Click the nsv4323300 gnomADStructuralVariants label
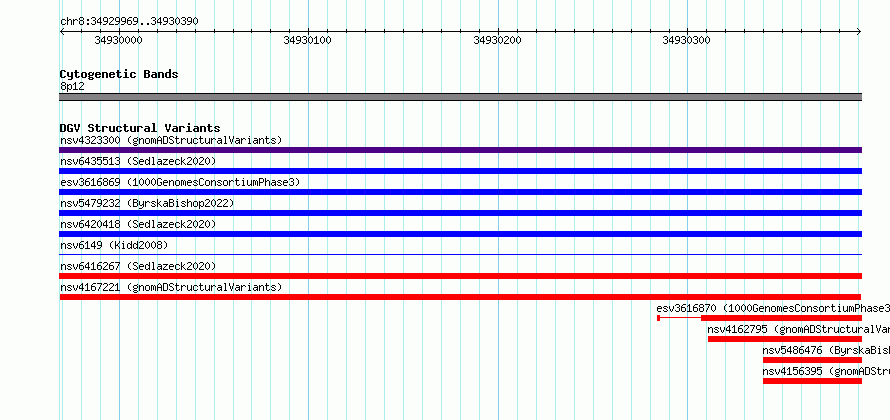This screenshot has width=890, height=420. pos(171,140)
